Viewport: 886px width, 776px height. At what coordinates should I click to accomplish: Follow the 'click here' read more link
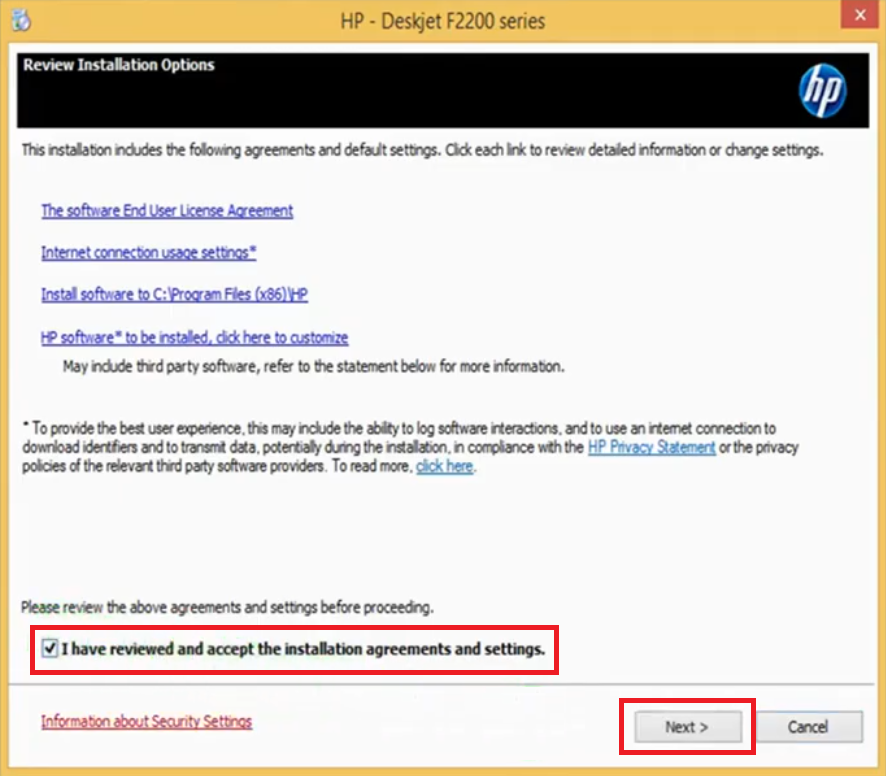click(445, 466)
